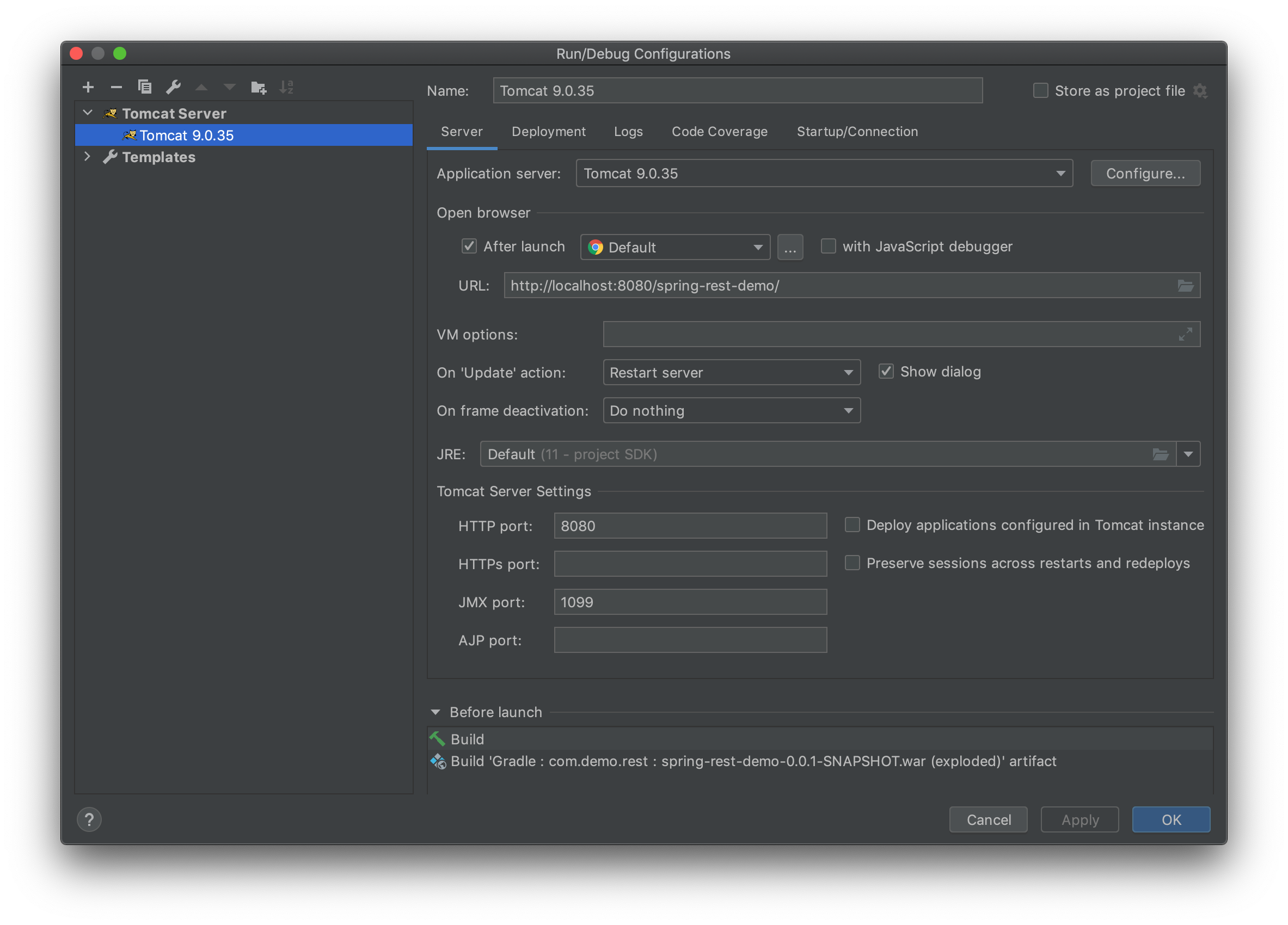Browse for URL using the folder icon
Image resolution: width=1288 pixels, height=925 pixels.
click(1186, 286)
